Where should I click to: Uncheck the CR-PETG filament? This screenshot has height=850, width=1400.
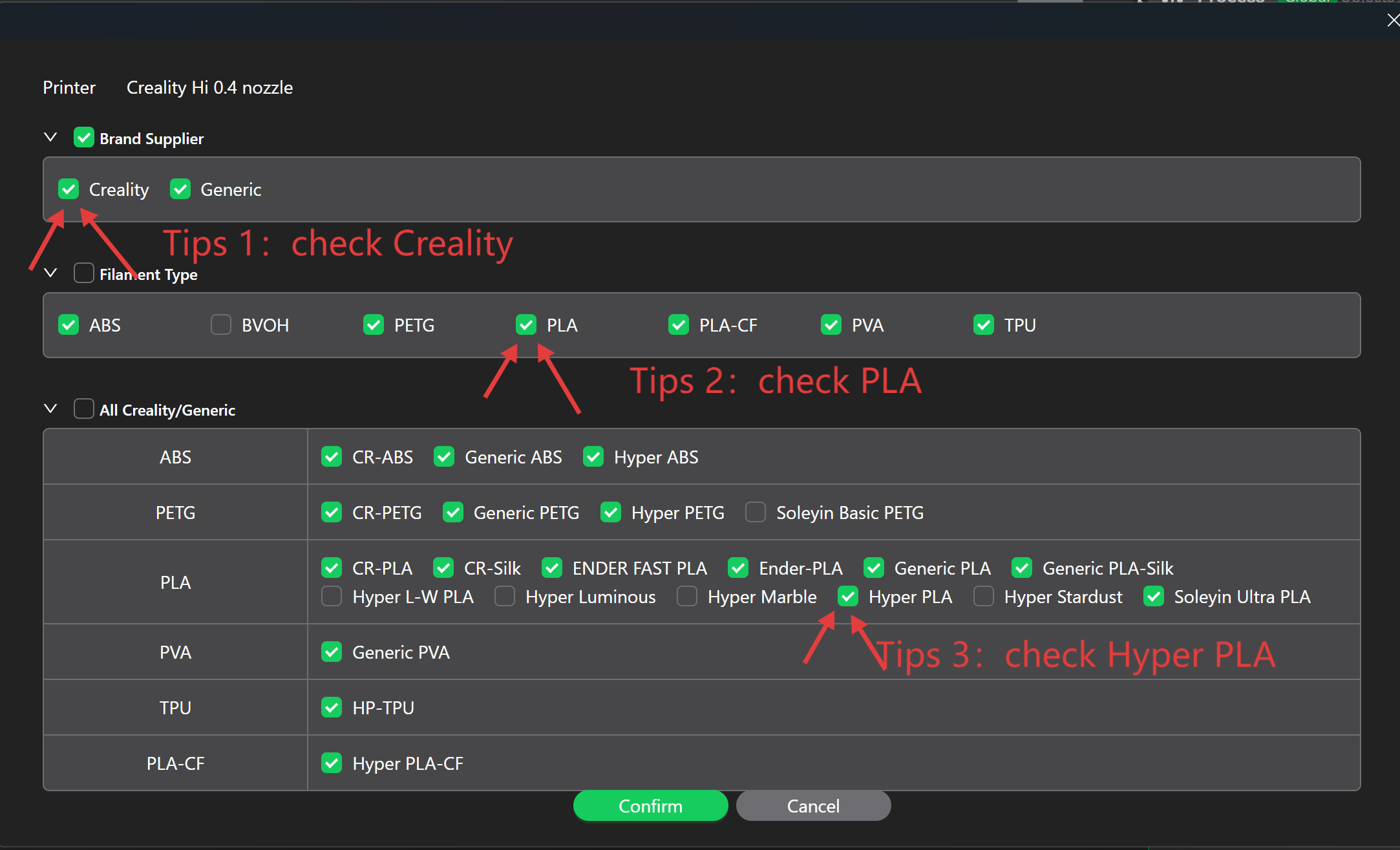[x=332, y=513]
